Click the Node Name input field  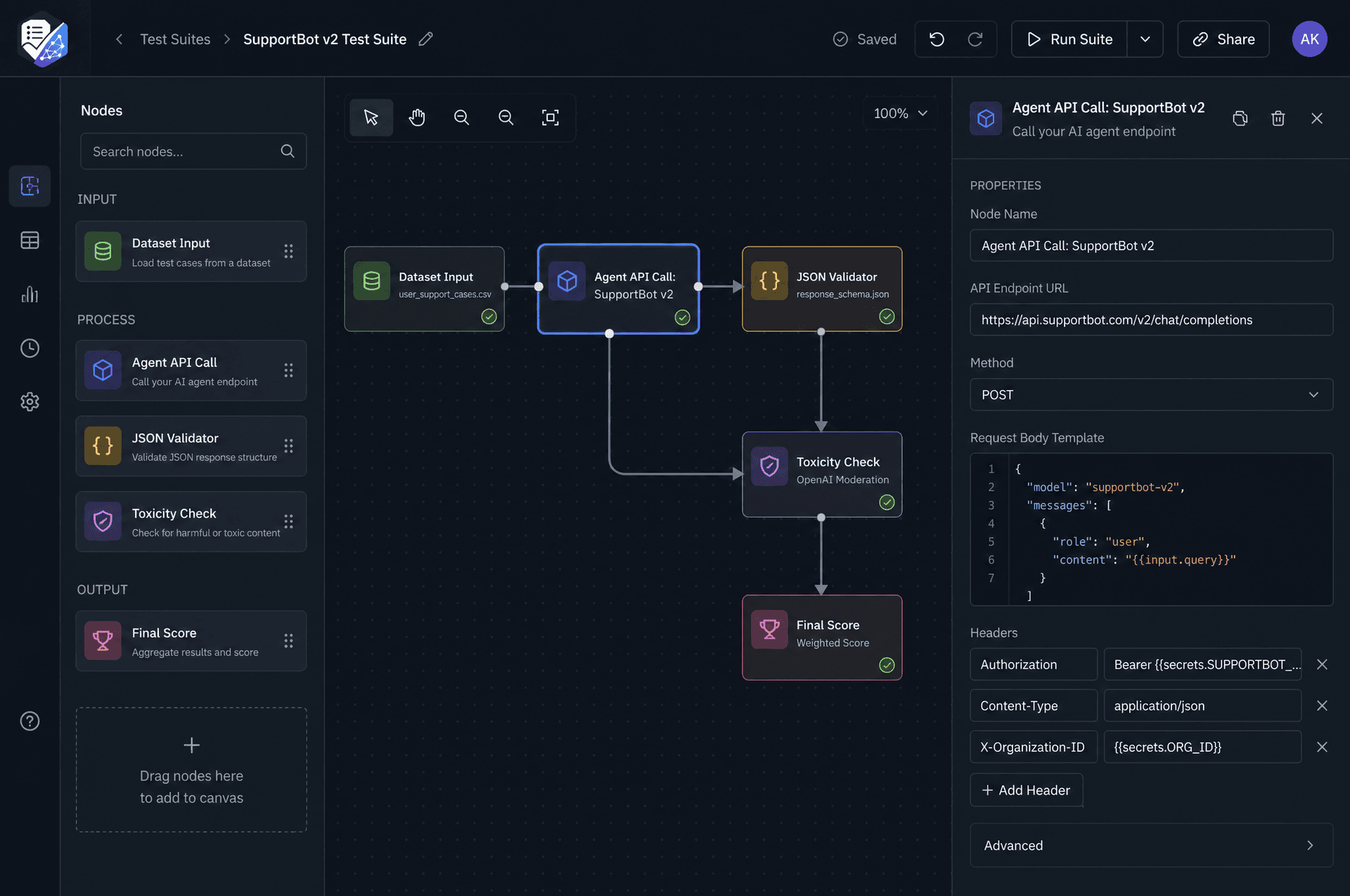coord(1151,245)
